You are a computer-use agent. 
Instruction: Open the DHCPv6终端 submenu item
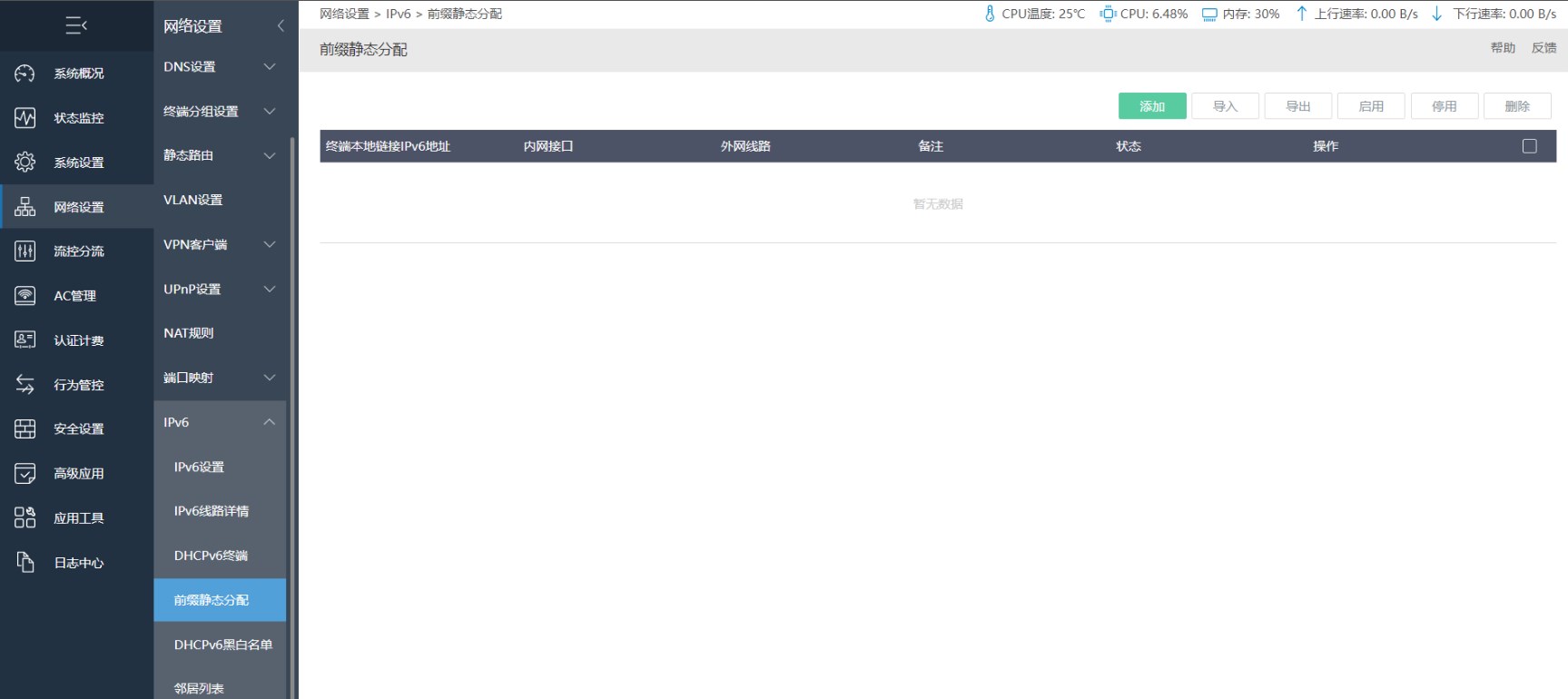(220, 556)
